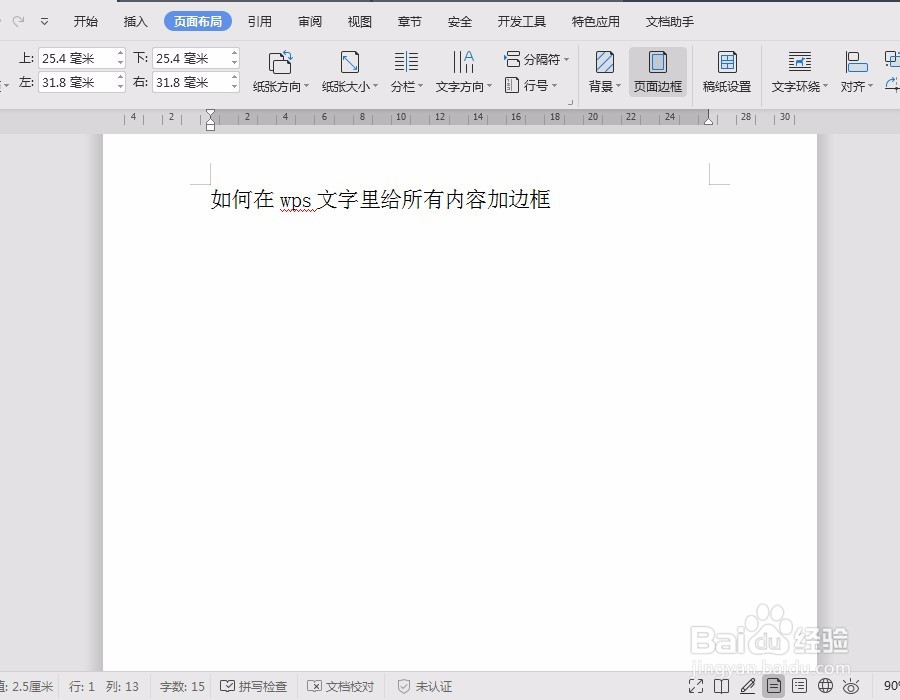Expand the 背景 dropdown arrow

tap(619, 87)
